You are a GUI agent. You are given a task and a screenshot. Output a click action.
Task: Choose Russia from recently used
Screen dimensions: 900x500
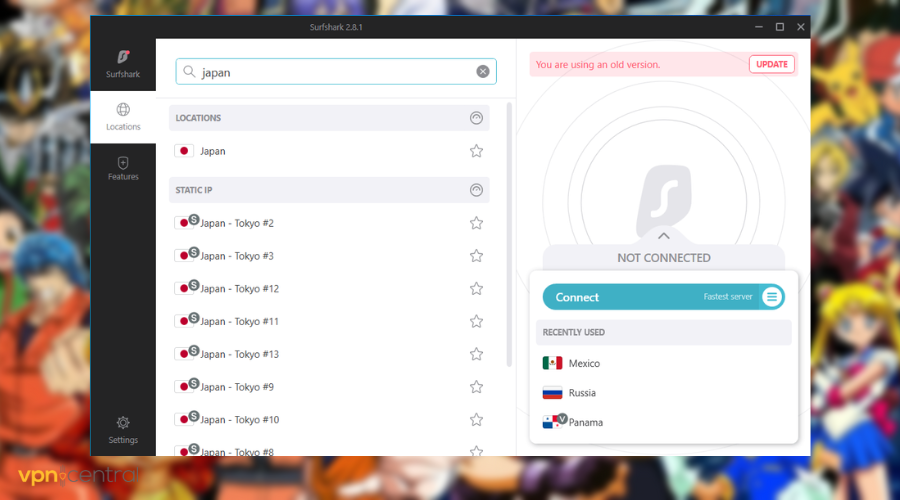(x=582, y=393)
